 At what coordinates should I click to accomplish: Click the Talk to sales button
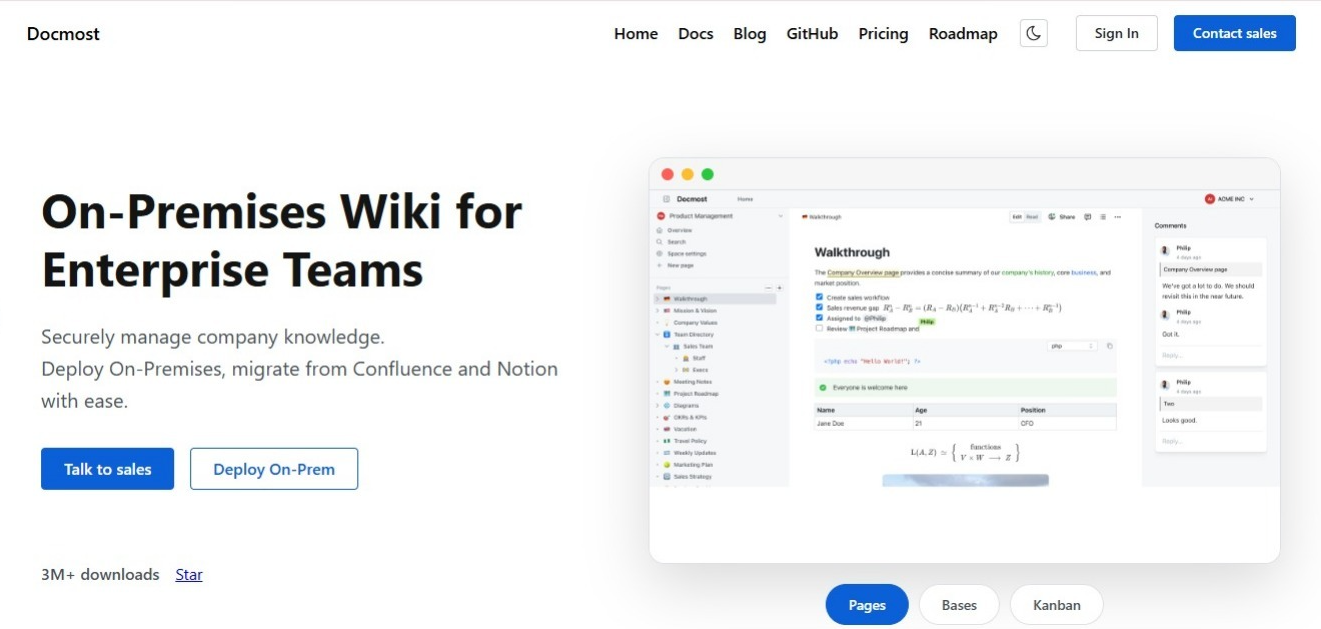coord(108,469)
